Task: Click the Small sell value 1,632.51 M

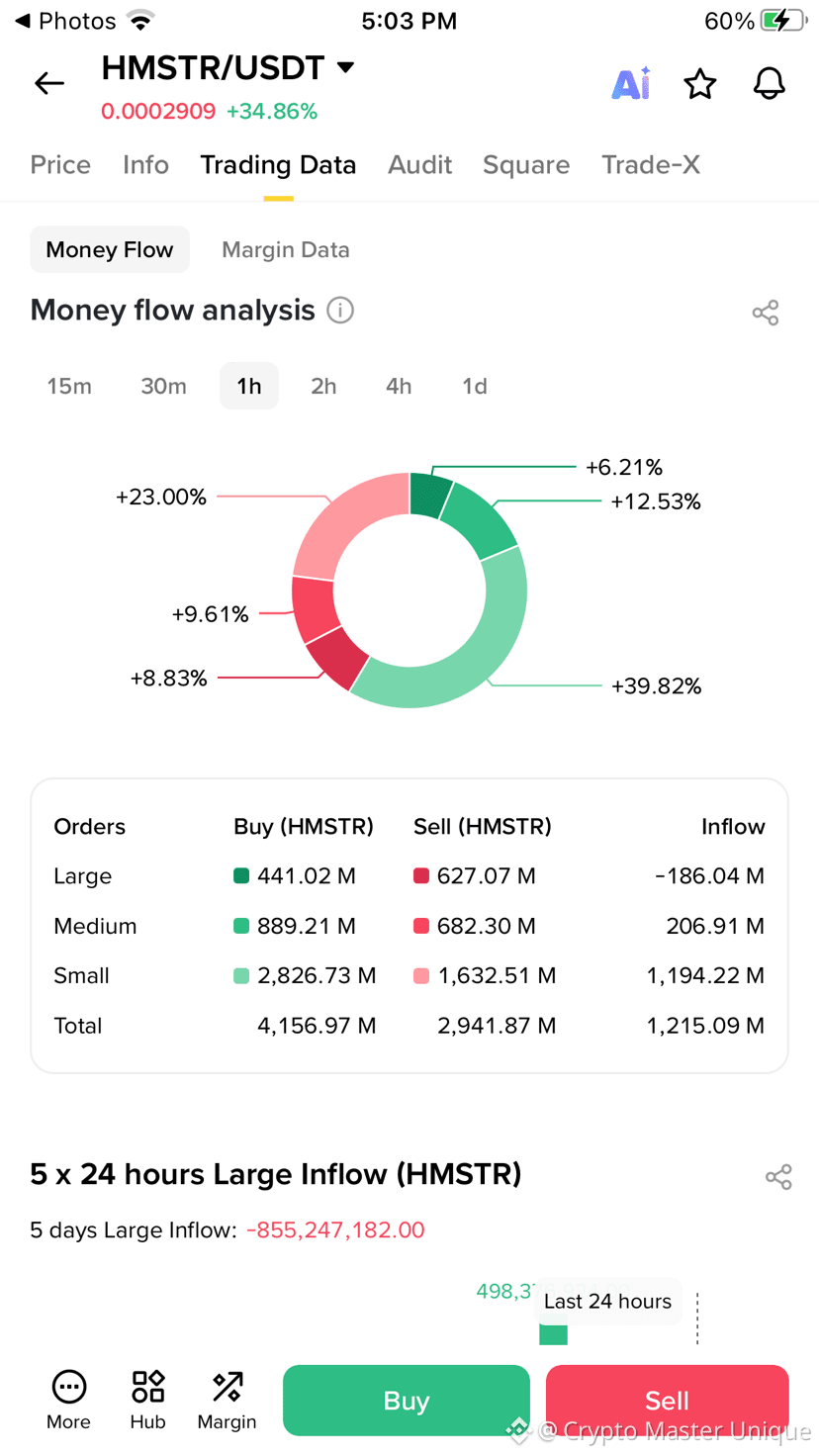Action: (497, 975)
